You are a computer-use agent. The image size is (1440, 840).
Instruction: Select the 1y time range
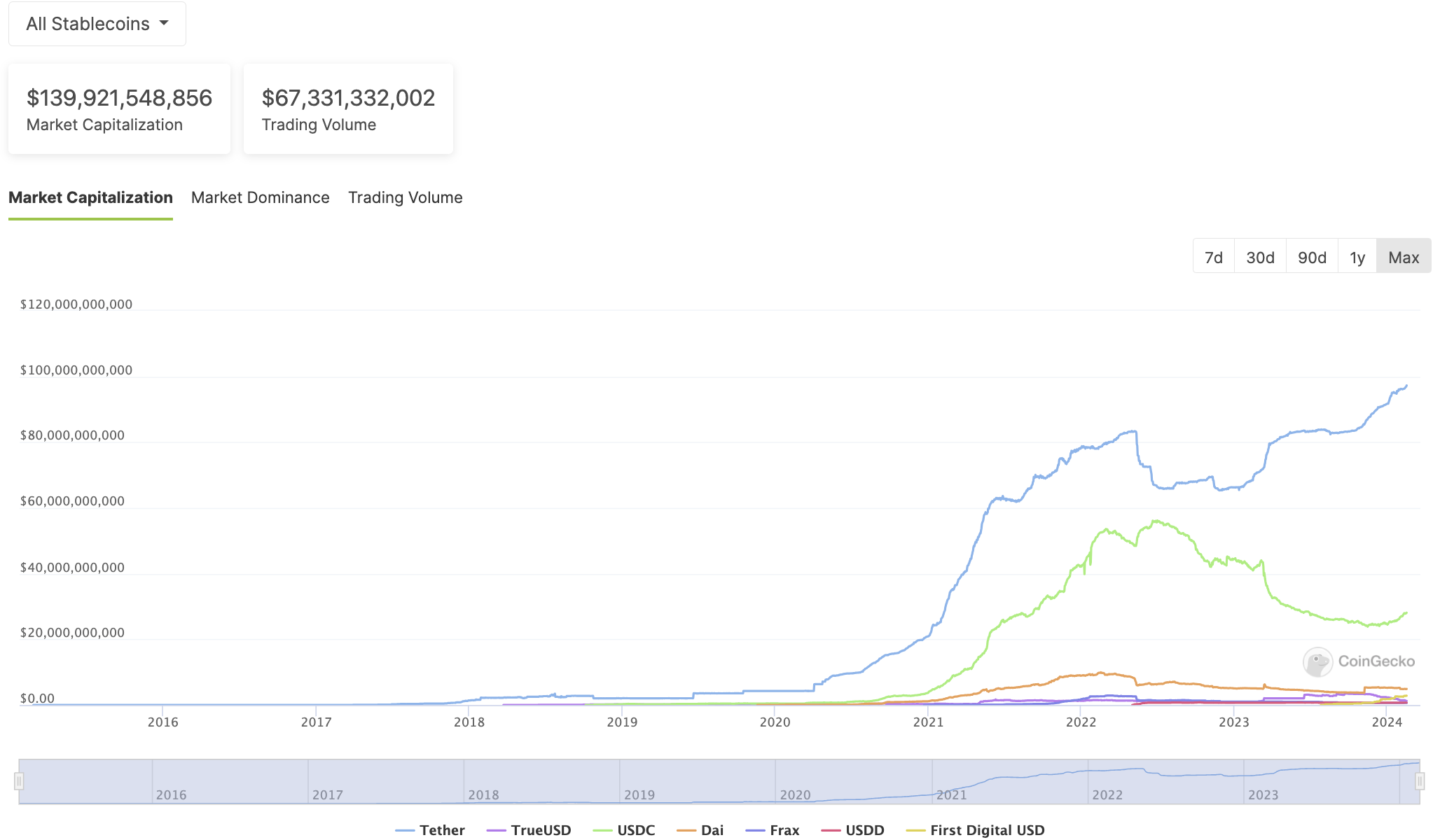click(1357, 256)
